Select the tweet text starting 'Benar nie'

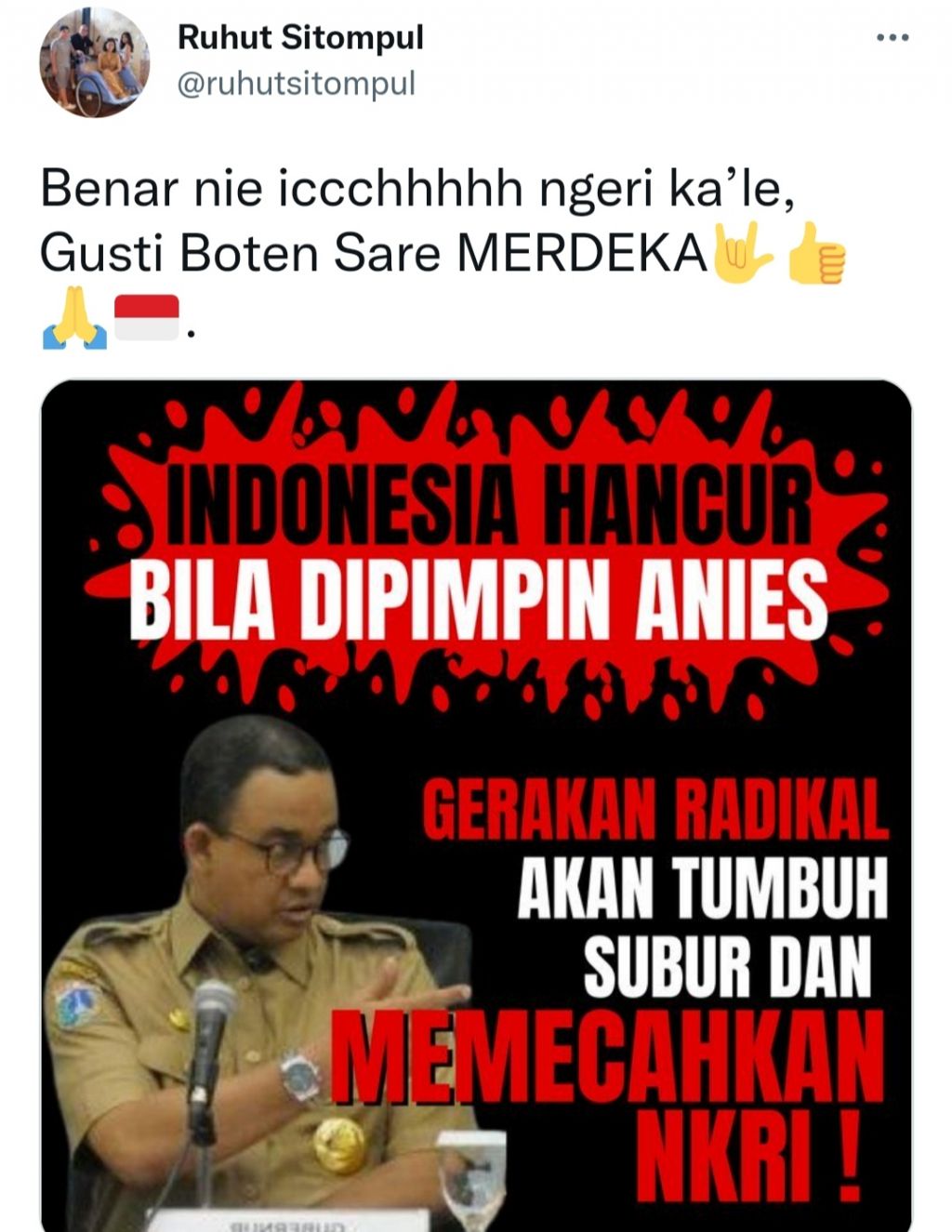tap(417, 190)
